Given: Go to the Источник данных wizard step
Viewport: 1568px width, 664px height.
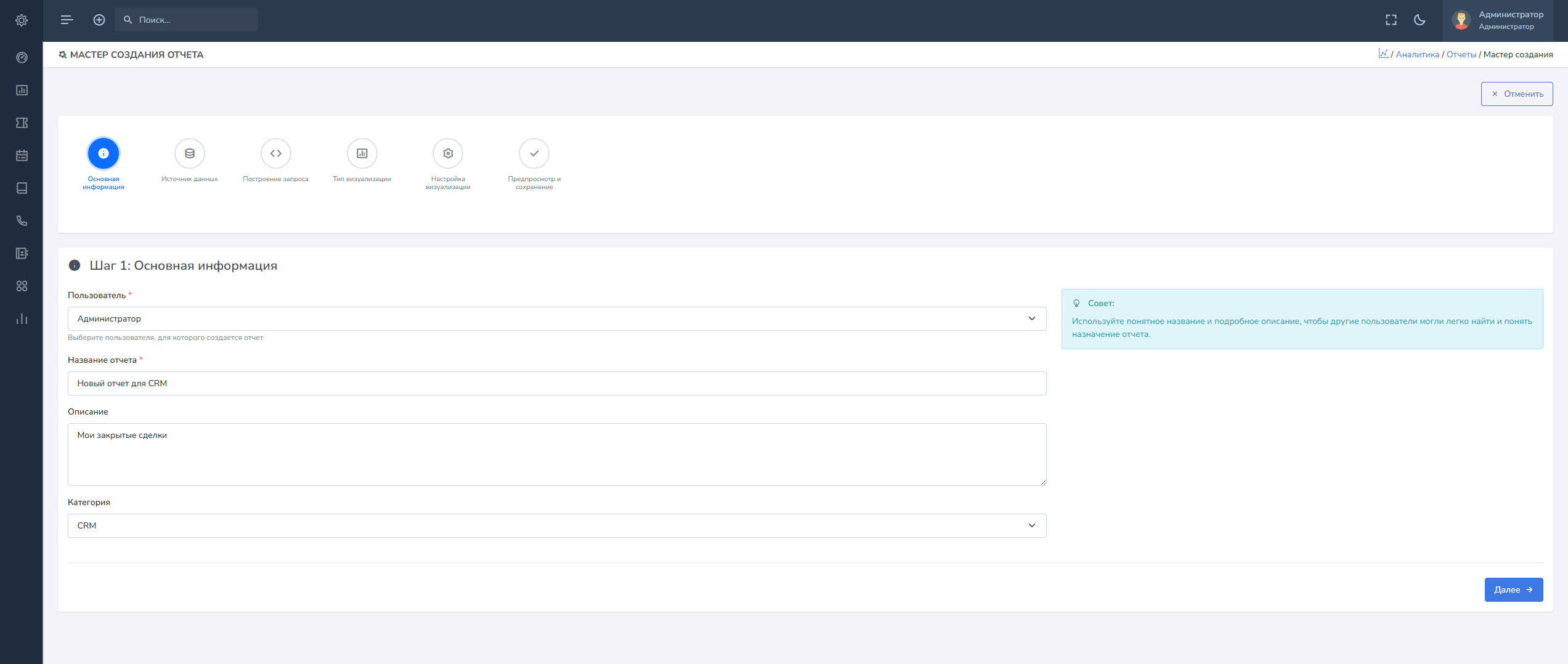Looking at the screenshot, I should [x=190, y=154].
